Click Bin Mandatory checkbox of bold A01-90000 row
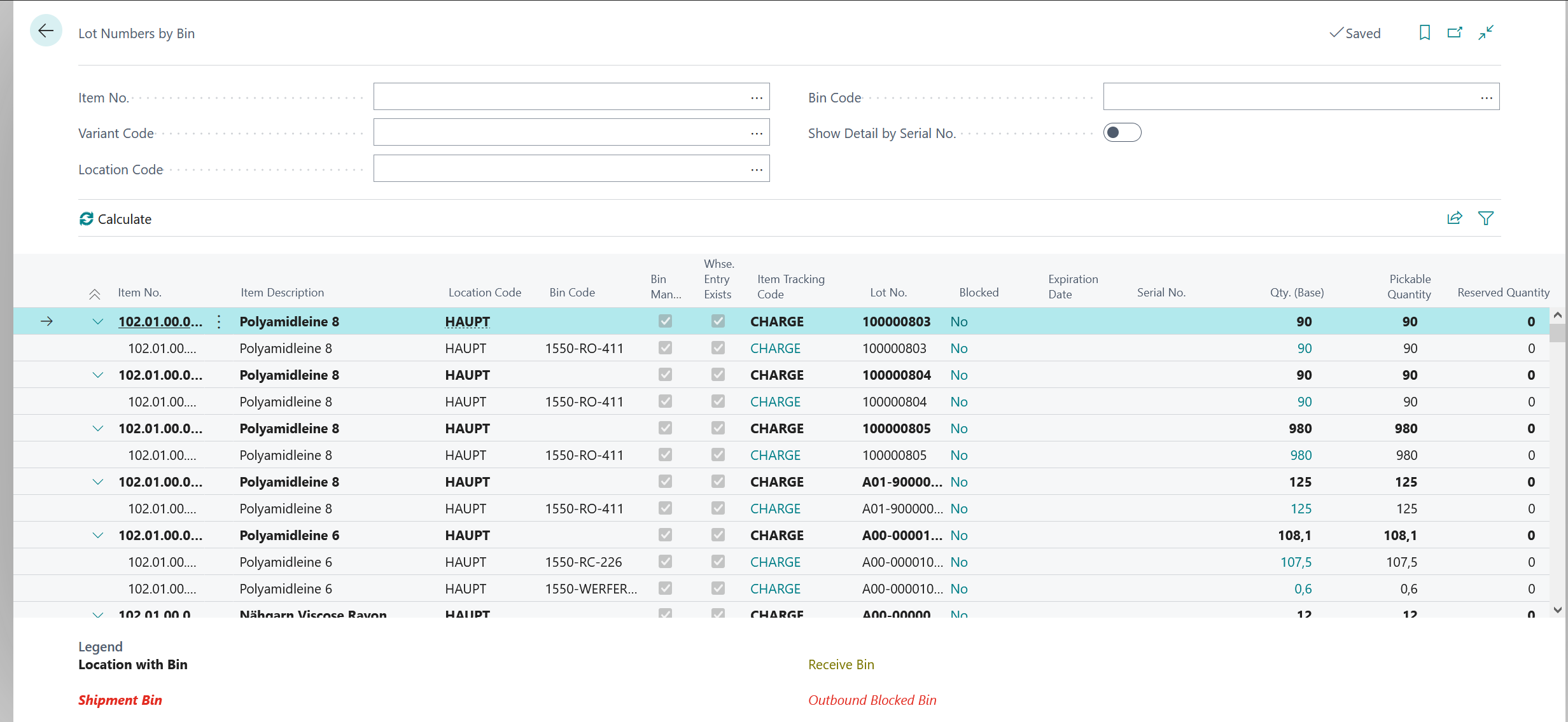Viewport: 1568px width, 722px height. pos(665,482)
